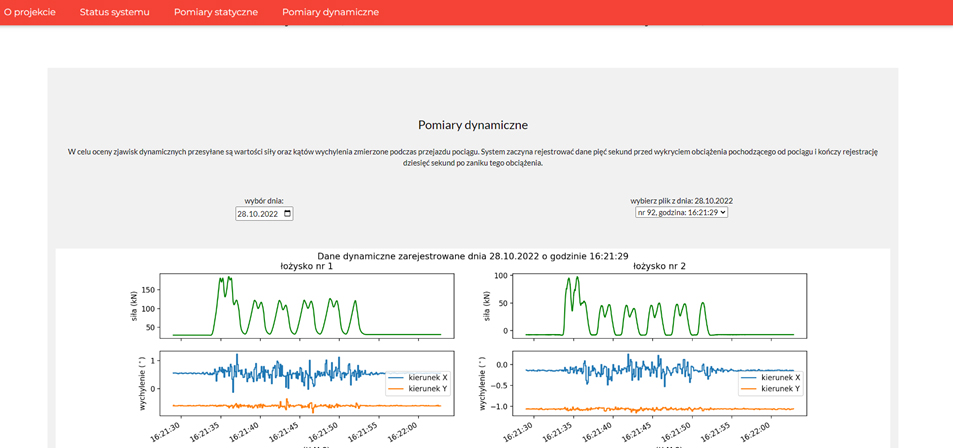Open the calendar picker icon in date field
Image resolution: width=953 pixels, height=448 pixels.
pyautogui.click(x=287, y=214)
